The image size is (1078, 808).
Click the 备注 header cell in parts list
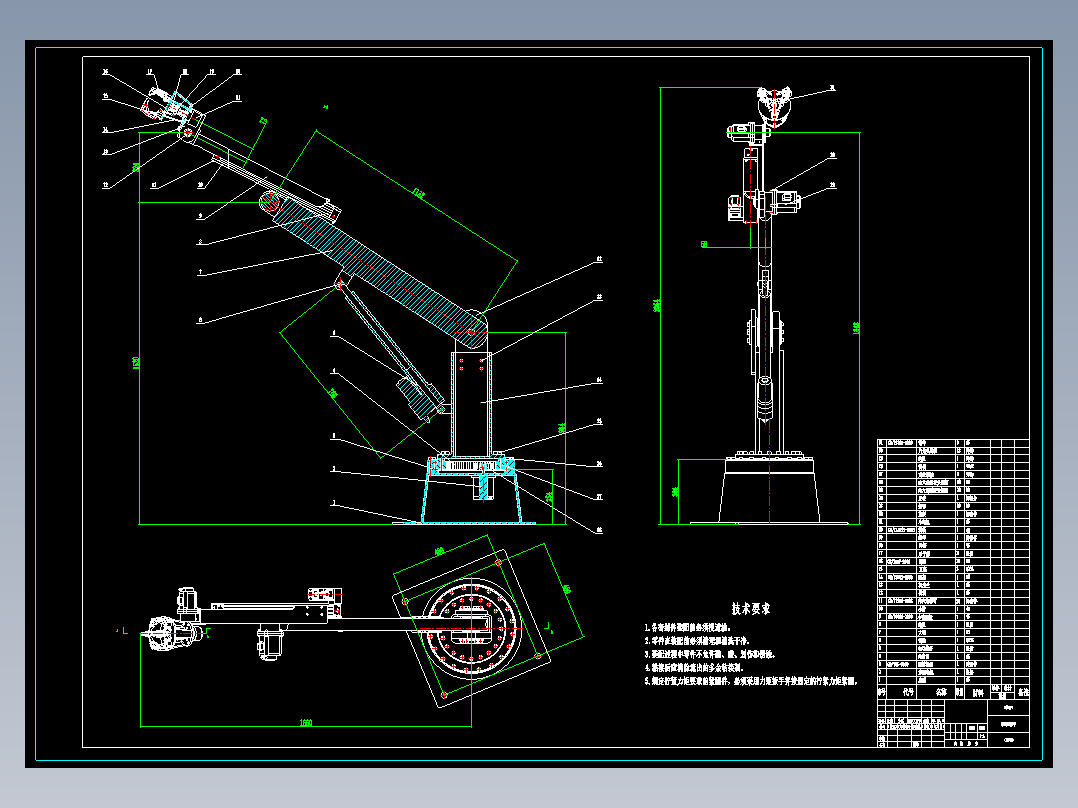(x=1022, y=692)
